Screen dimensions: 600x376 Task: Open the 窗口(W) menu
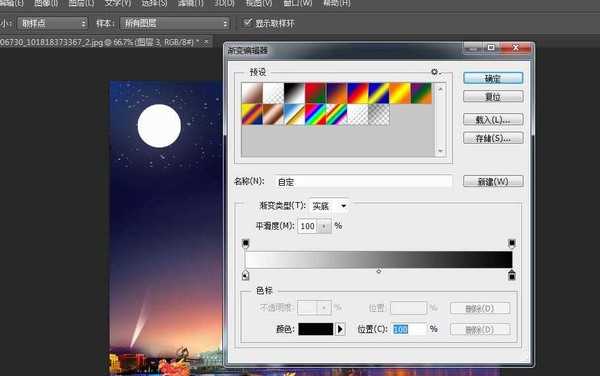(x=297, y=3)
